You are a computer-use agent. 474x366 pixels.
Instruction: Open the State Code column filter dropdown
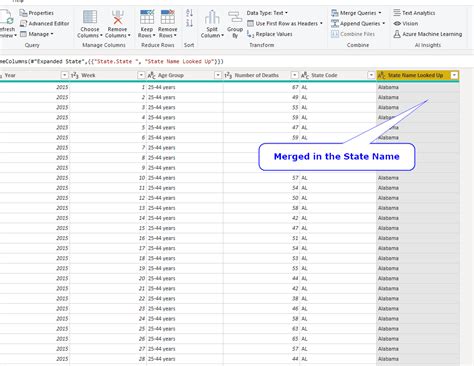(371, 75)
